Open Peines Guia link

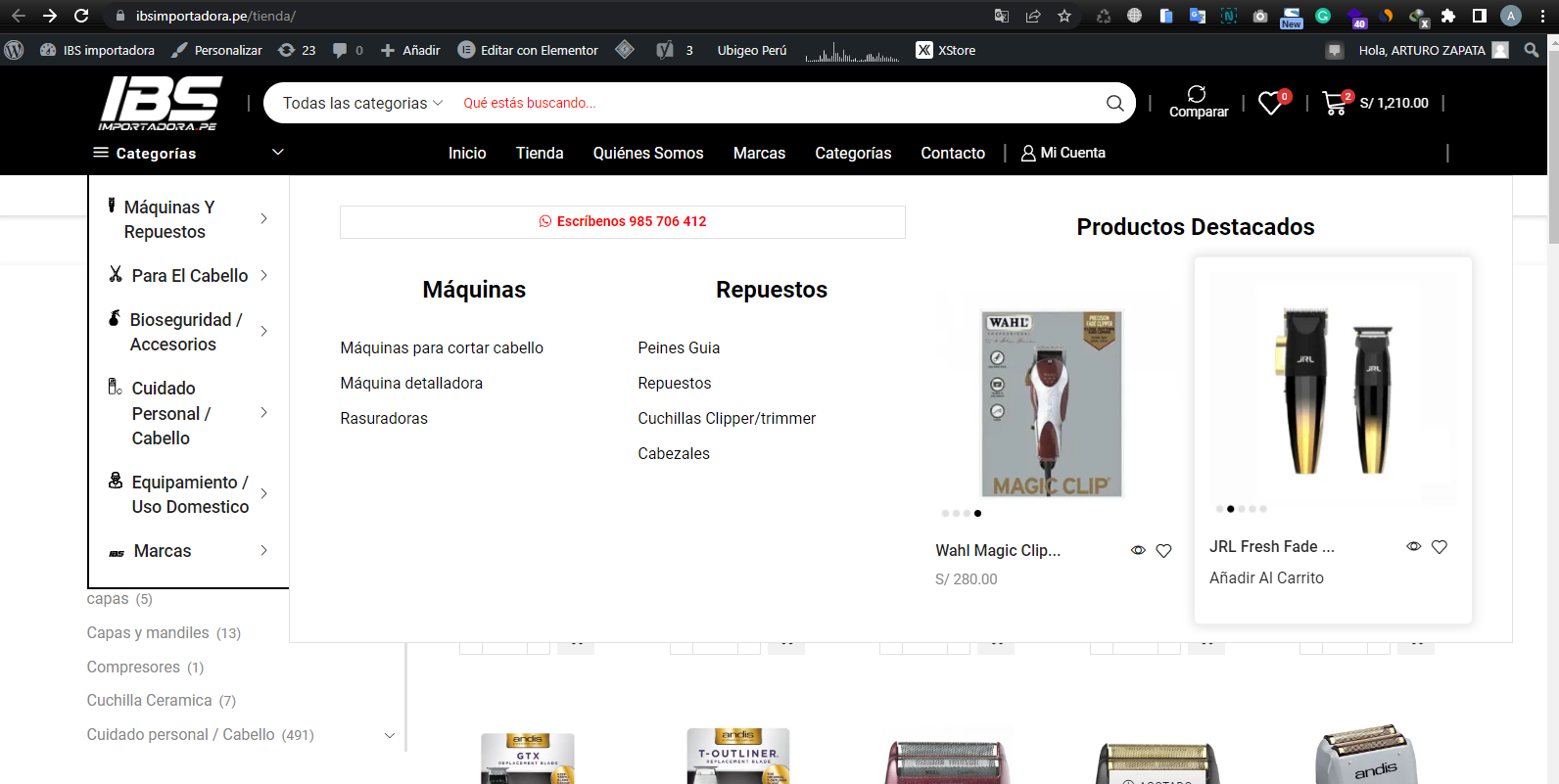(x=679, y=347)
